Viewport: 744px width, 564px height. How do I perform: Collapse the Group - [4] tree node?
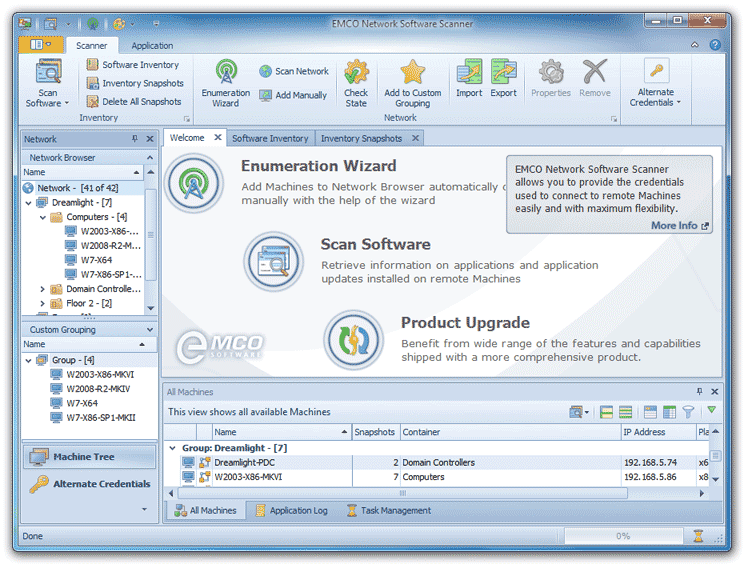tap(28, 361)
